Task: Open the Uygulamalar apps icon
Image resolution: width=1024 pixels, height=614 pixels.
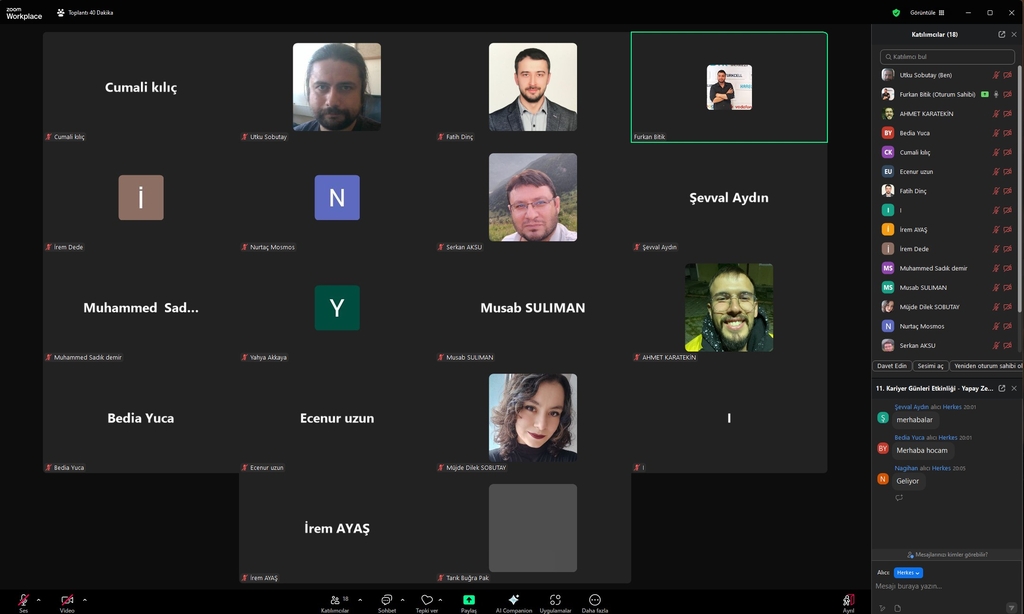Action: tap(555, 603)
